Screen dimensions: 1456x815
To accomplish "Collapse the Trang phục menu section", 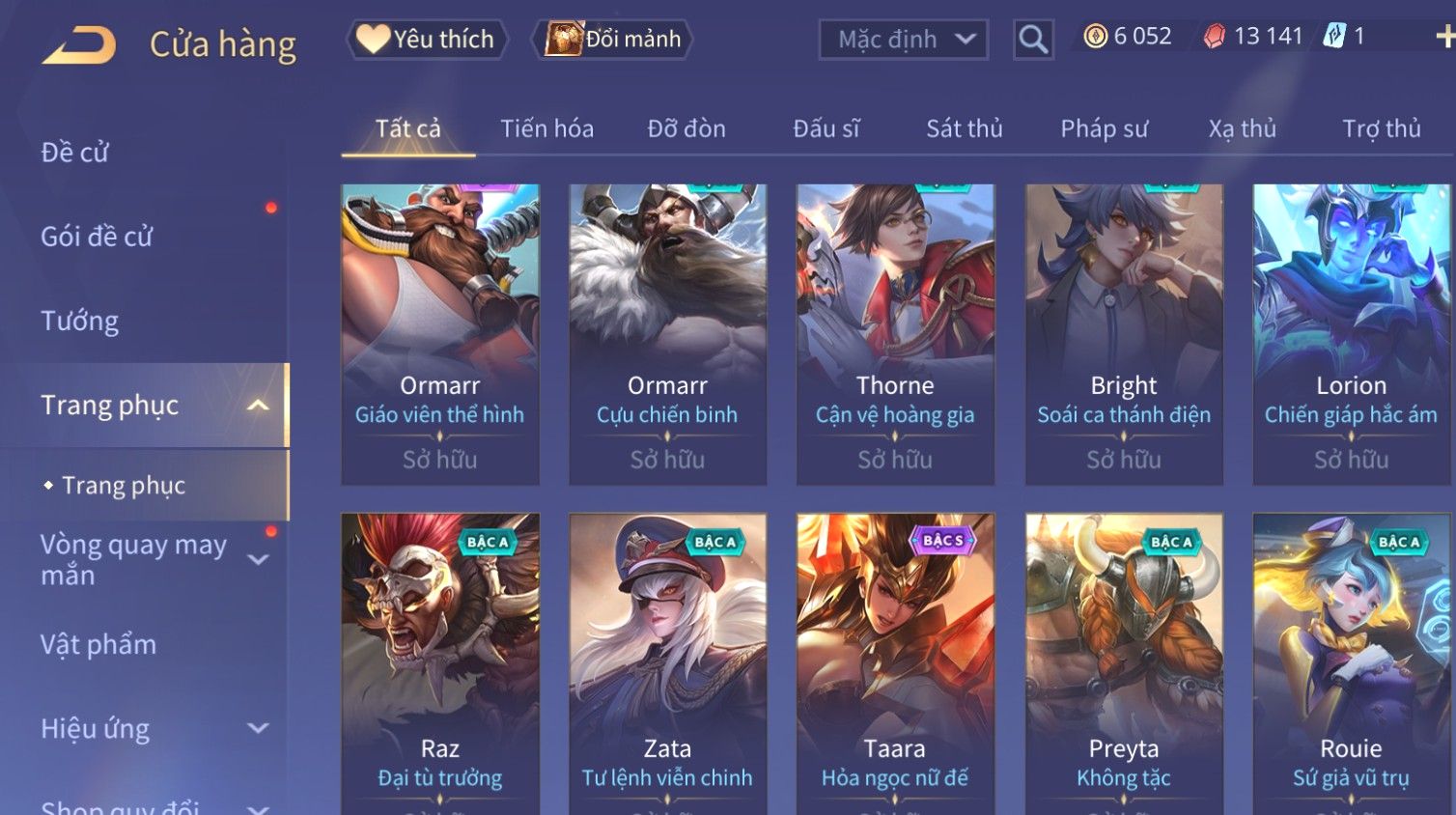I will pos(258,406).
